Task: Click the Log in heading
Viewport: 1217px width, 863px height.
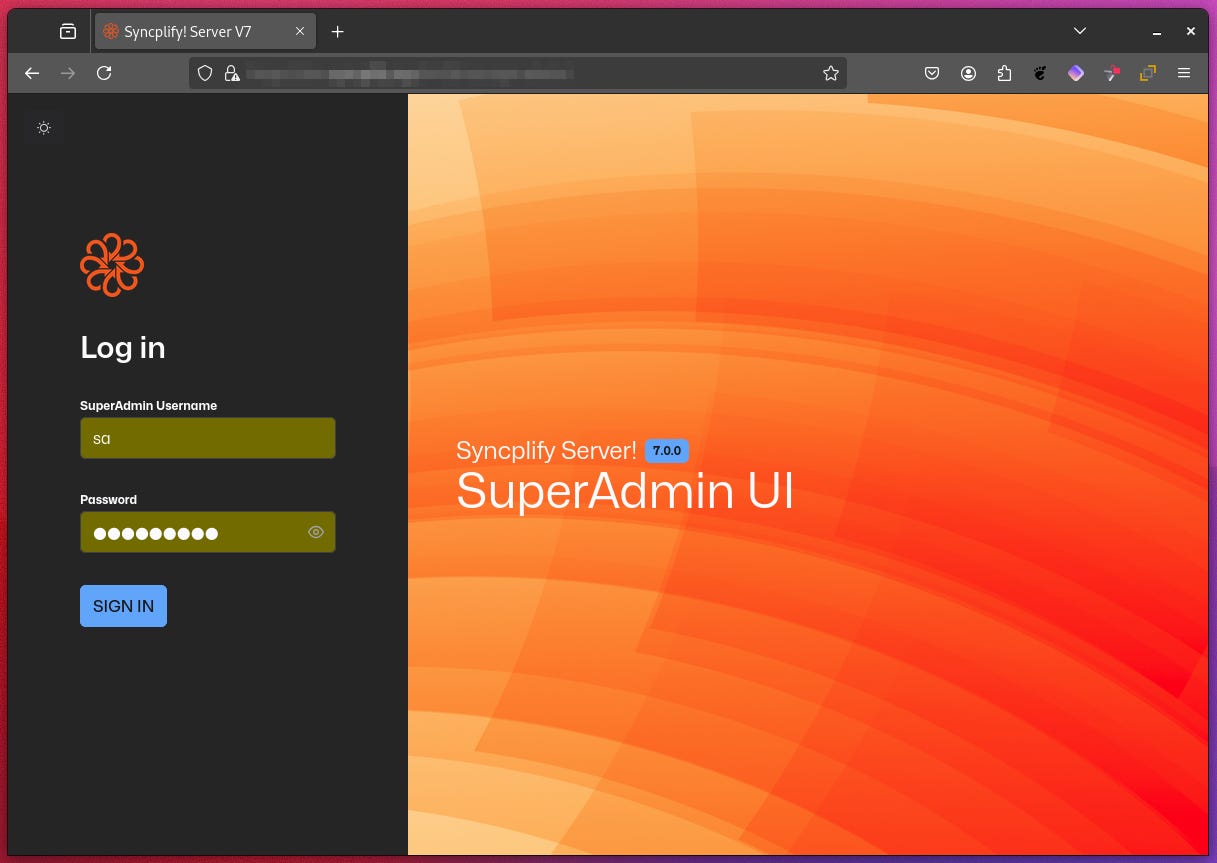Action: 123,348
